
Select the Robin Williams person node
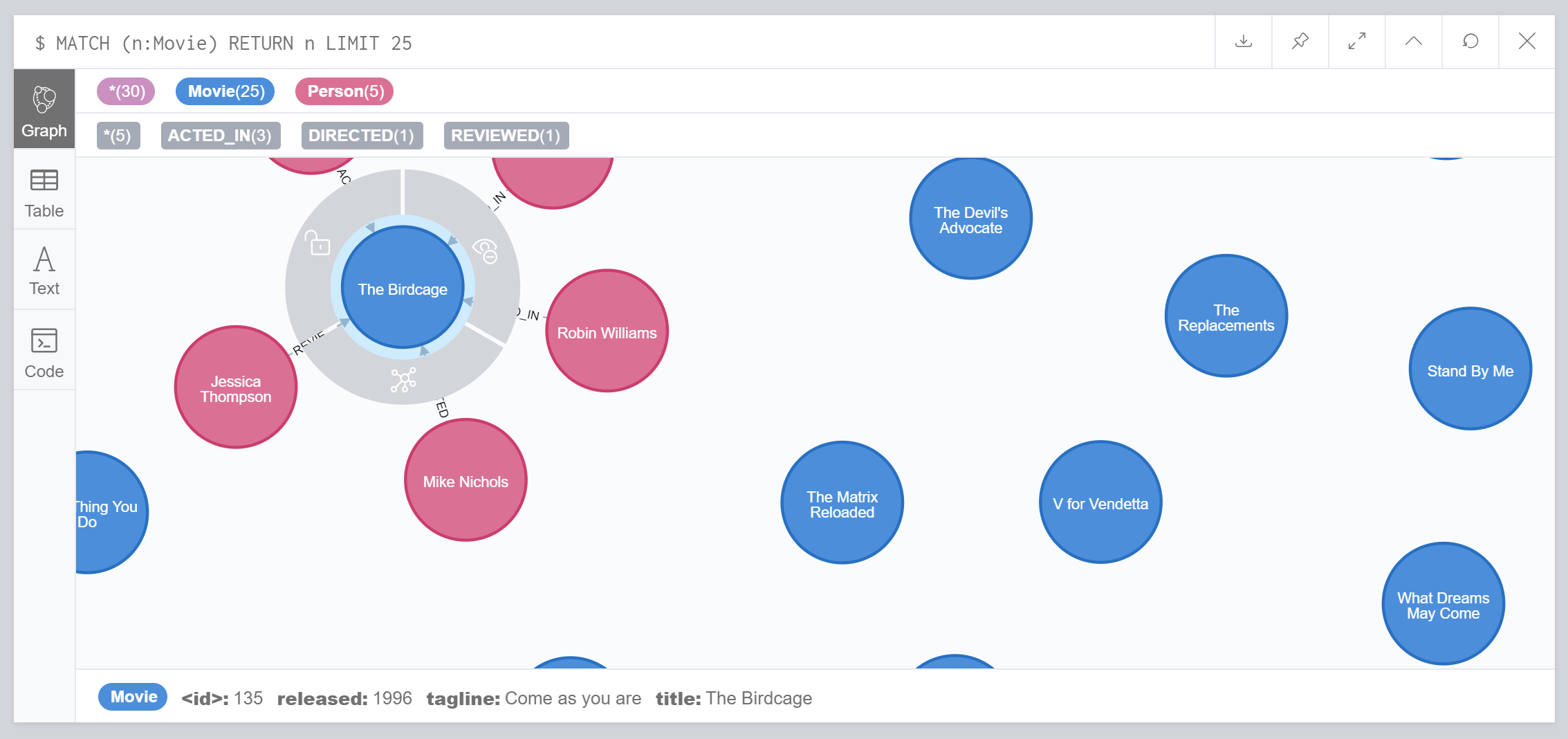point(607,331)
